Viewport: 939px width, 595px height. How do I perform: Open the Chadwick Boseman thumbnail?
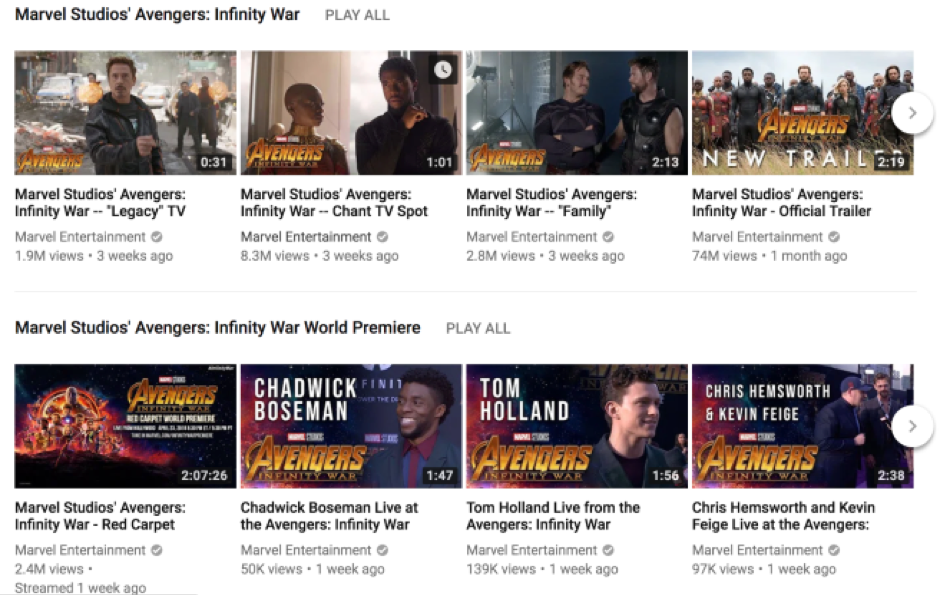[351, 426]
